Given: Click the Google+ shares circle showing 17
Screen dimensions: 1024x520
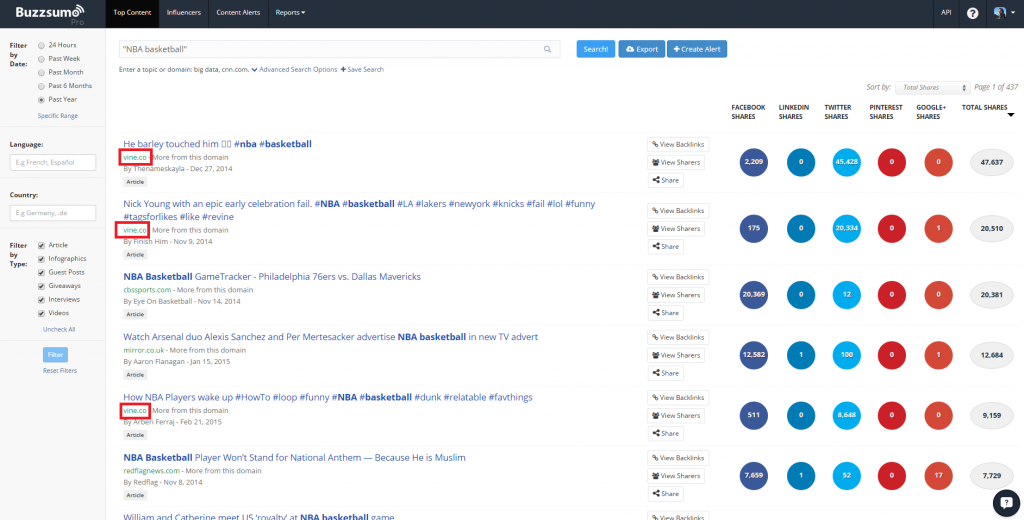Looking at the screenshot, I should click(938, 476).
